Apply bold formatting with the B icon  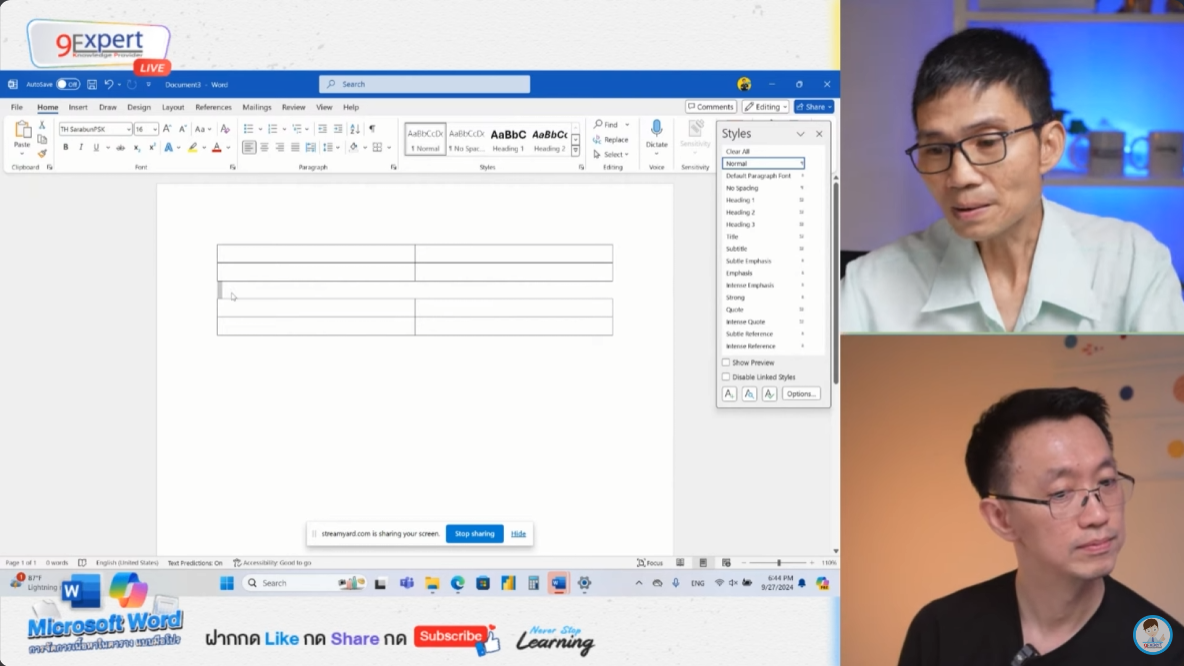66,148
